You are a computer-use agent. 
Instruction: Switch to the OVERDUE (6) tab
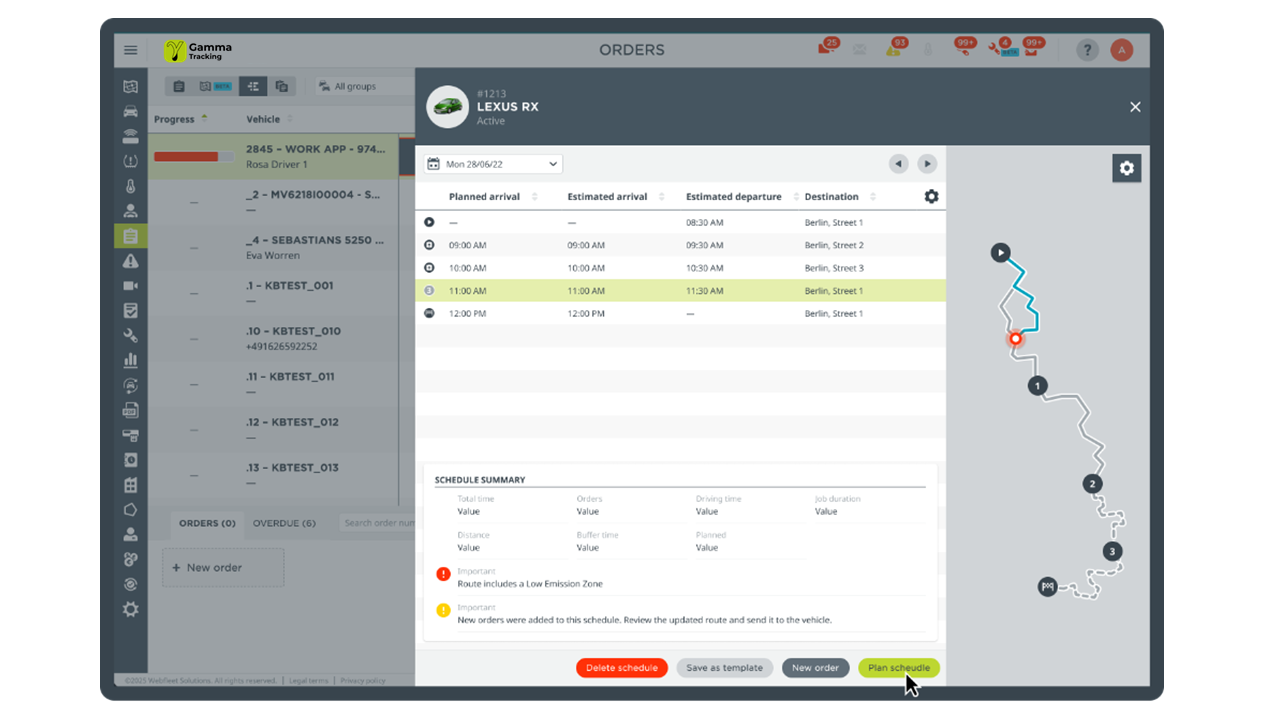pos(284,523)
